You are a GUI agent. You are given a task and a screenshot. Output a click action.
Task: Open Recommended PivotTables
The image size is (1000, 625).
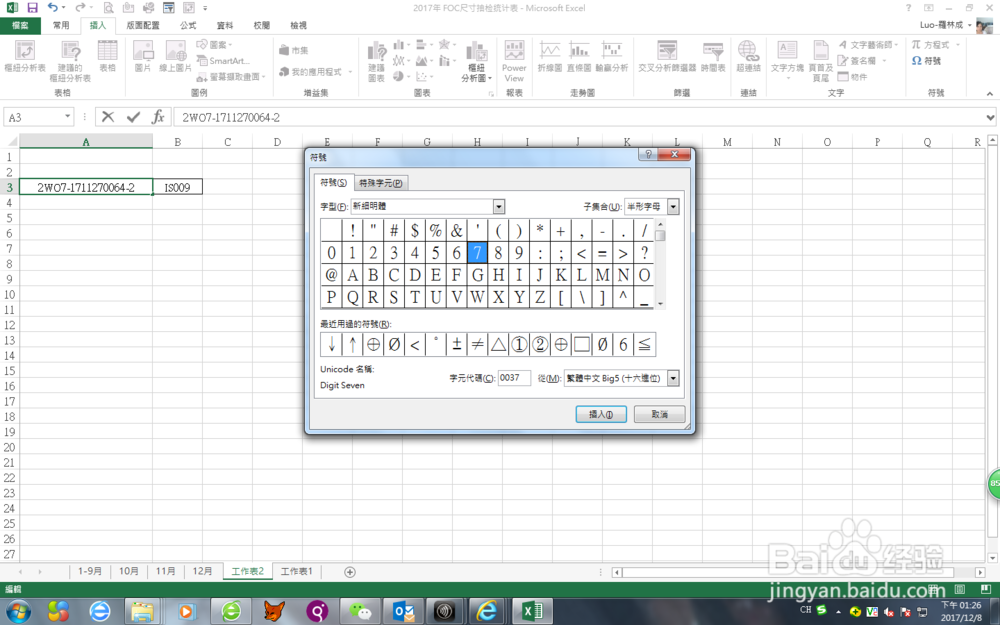pos(70,60)
